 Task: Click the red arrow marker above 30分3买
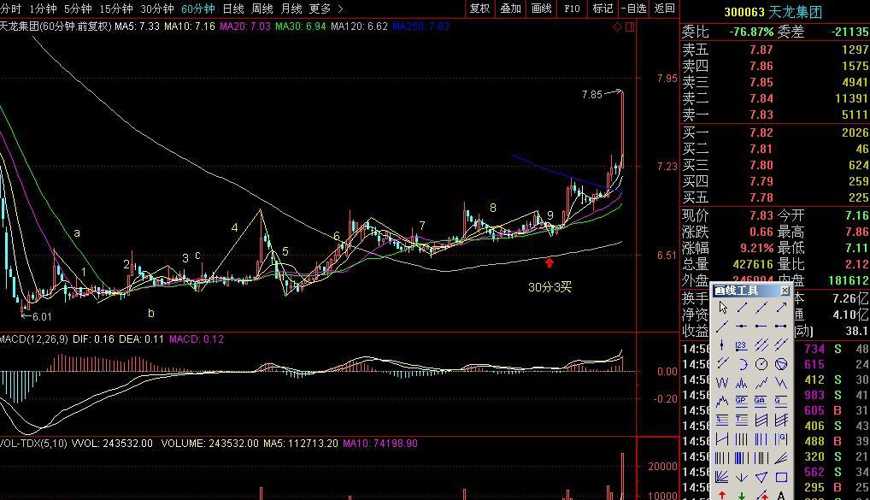point(549,263)
